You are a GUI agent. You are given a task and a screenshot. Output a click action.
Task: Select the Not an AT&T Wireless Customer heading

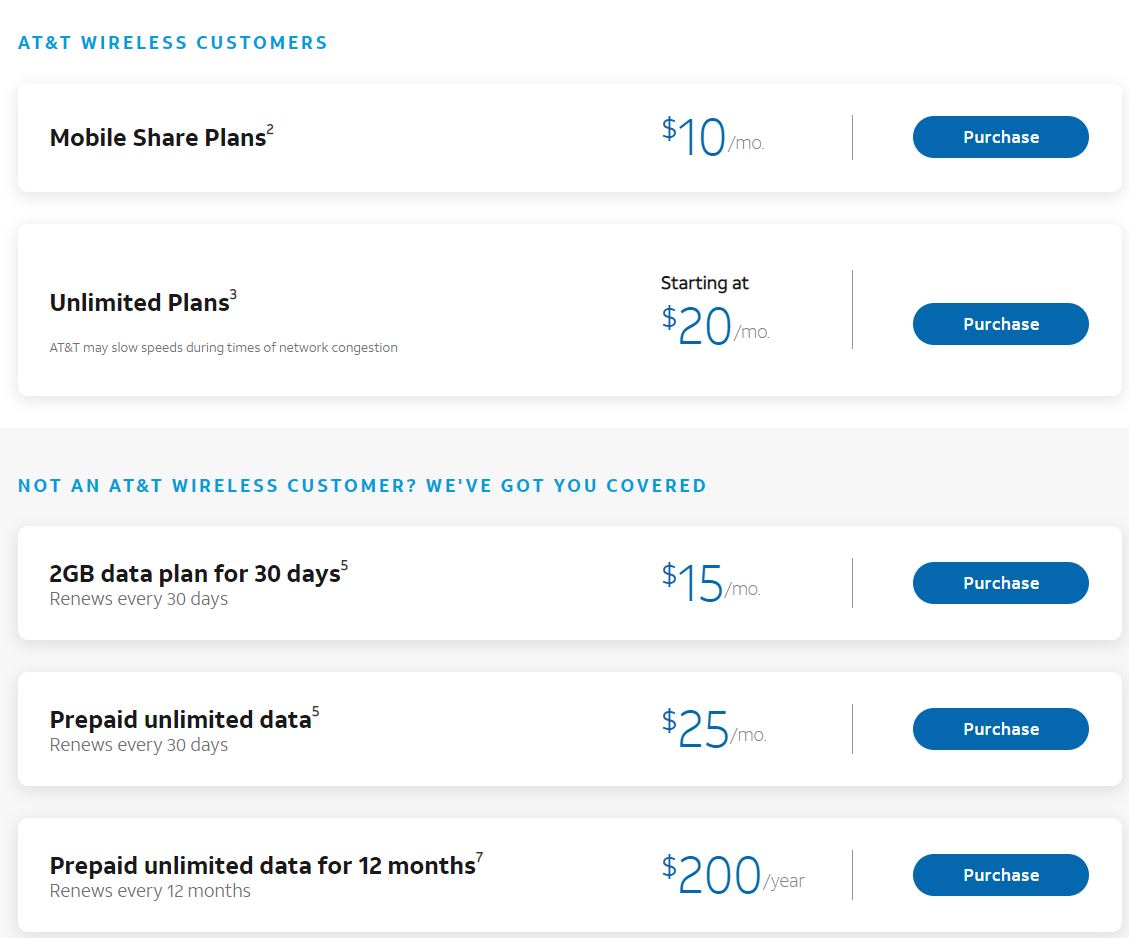(x=362, y=486)
